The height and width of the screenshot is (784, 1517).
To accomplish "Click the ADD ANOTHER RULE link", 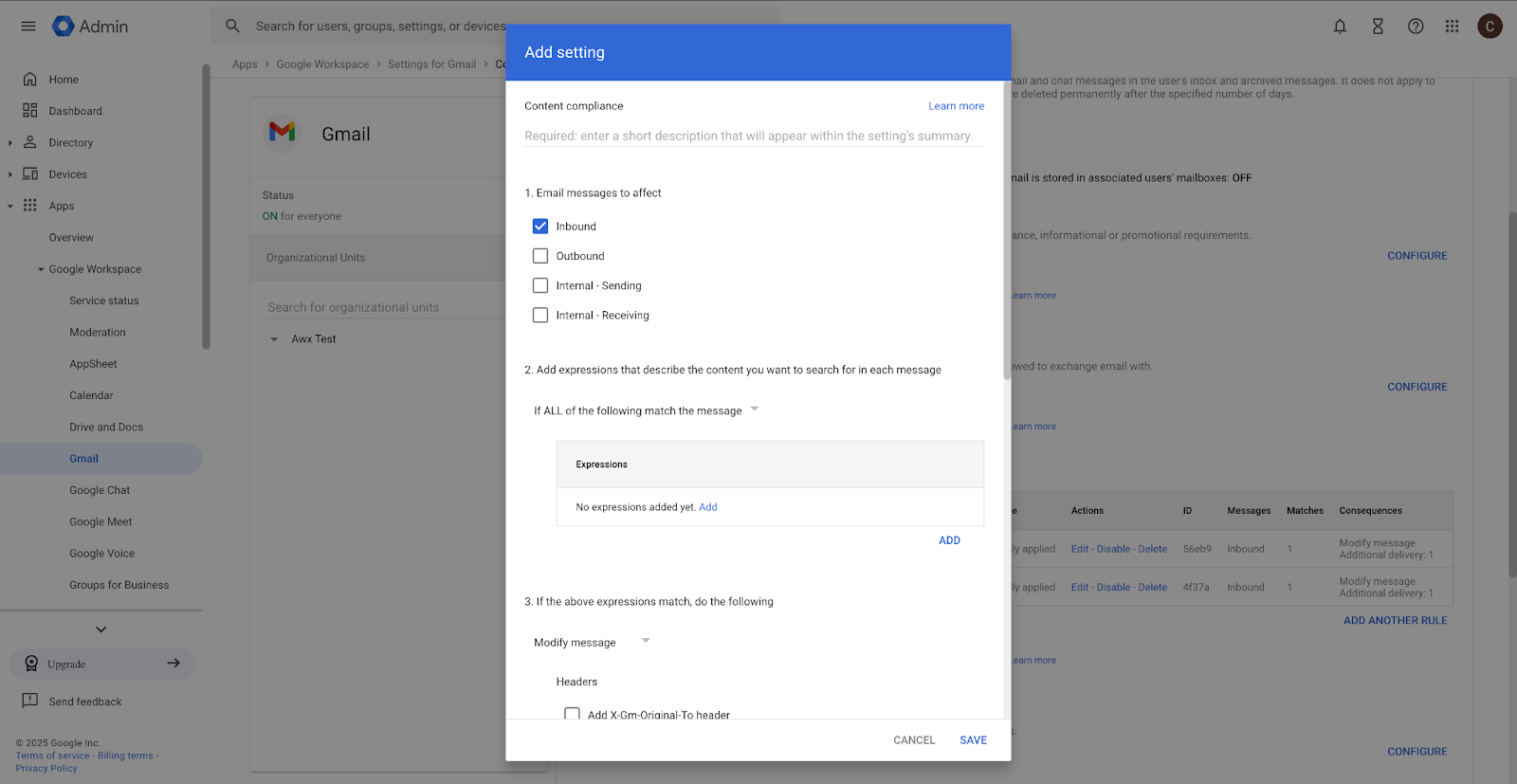I will 1395,621.
